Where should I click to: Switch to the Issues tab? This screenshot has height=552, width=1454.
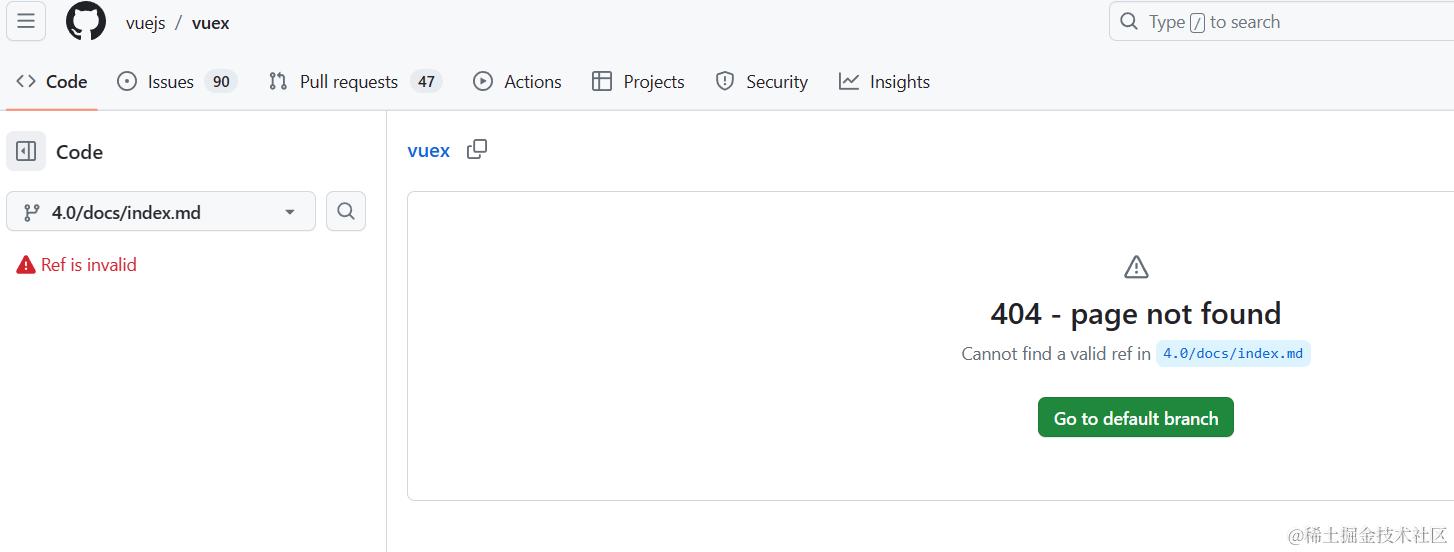[x=176, y=82]
